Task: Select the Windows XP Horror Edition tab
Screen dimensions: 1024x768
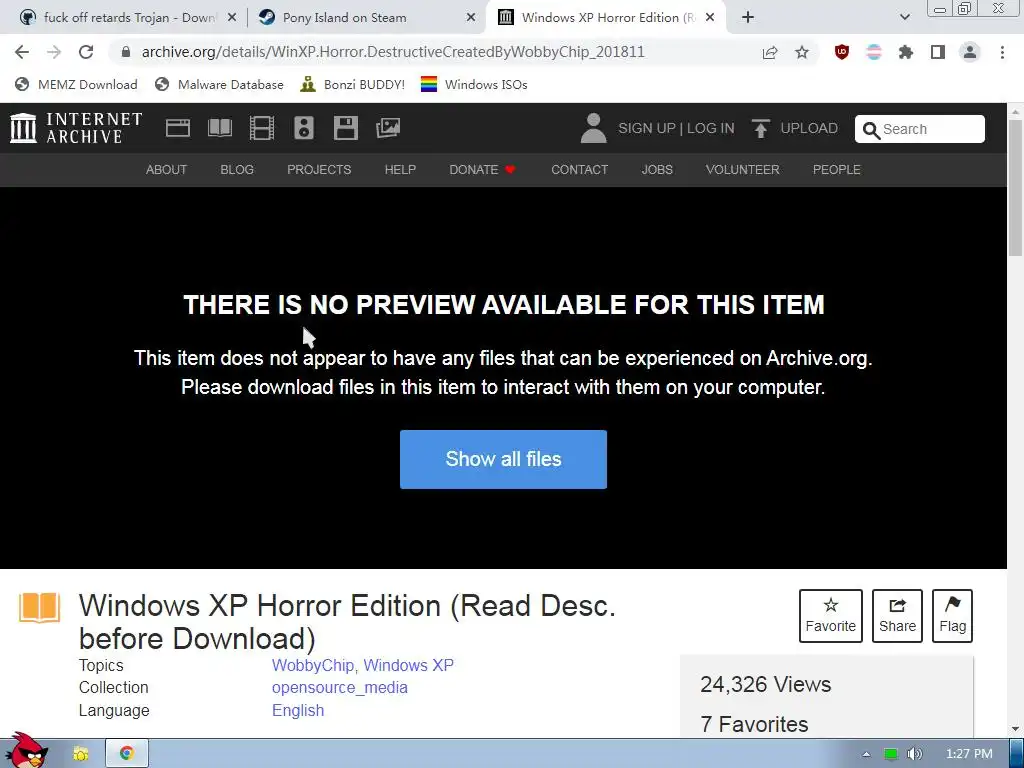Action: pos(605,18)
